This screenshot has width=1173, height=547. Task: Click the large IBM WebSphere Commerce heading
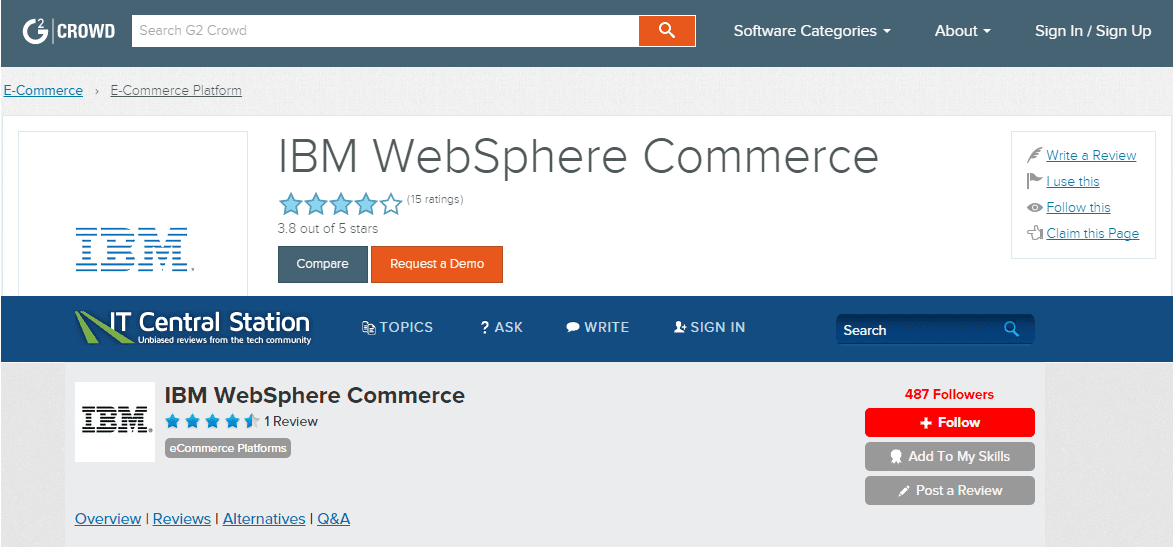pyautogui.click(x=578, y=156)
